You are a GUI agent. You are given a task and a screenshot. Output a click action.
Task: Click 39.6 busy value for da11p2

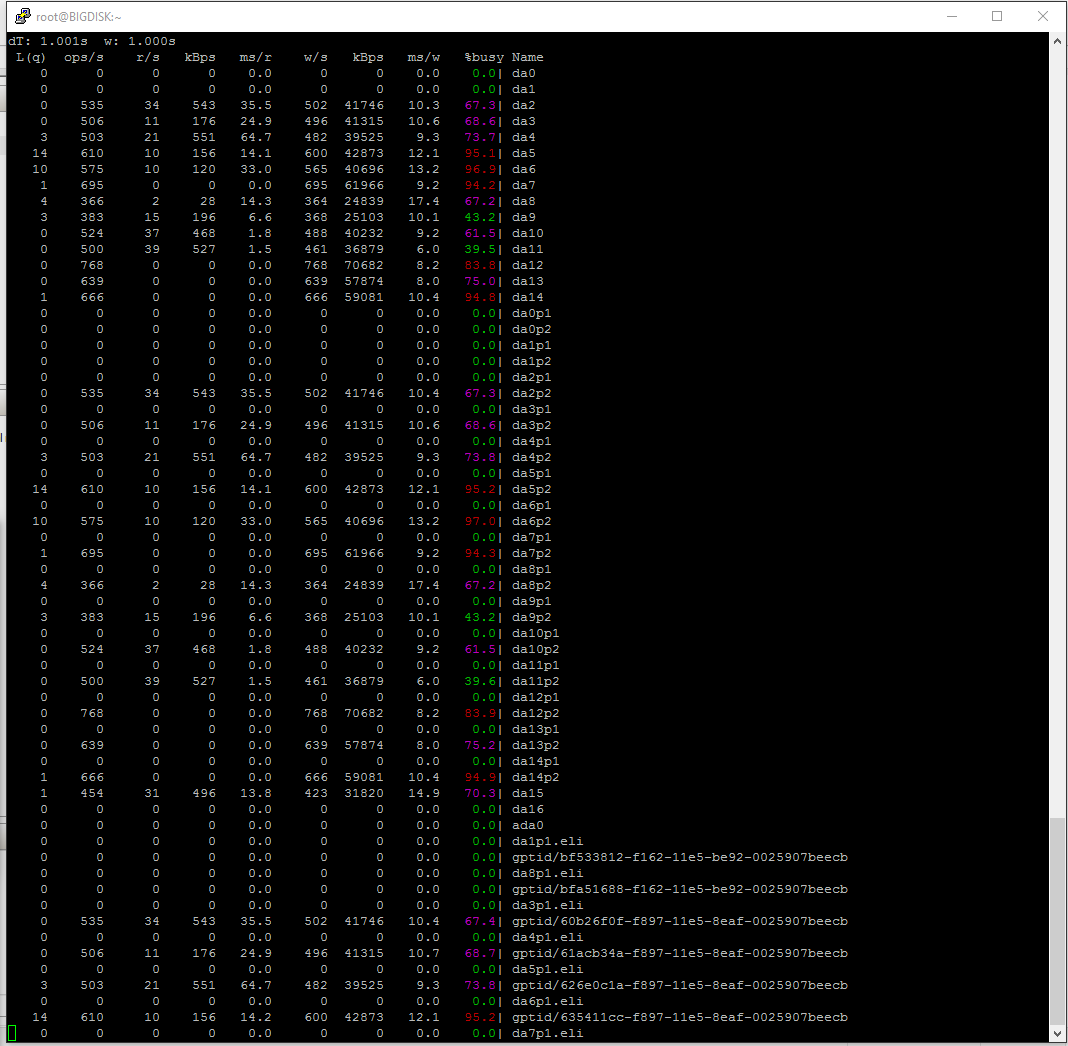(480, 682)
